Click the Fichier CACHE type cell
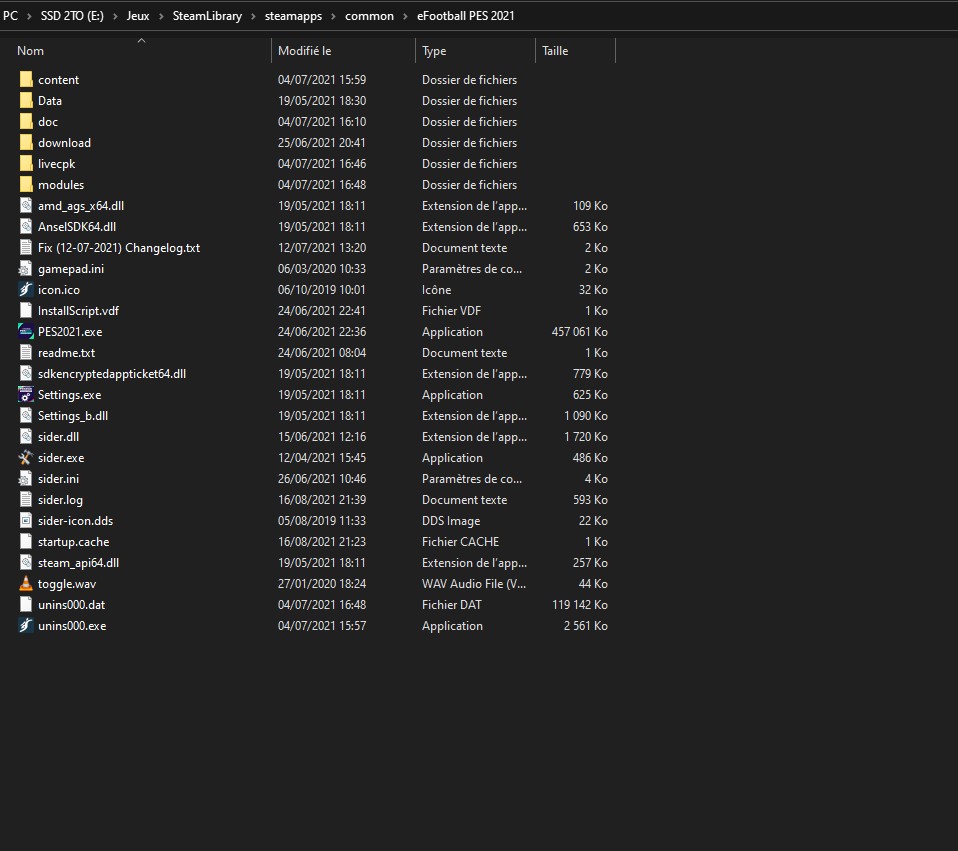This screenshot has width=958, height=851. pos(461,541)
